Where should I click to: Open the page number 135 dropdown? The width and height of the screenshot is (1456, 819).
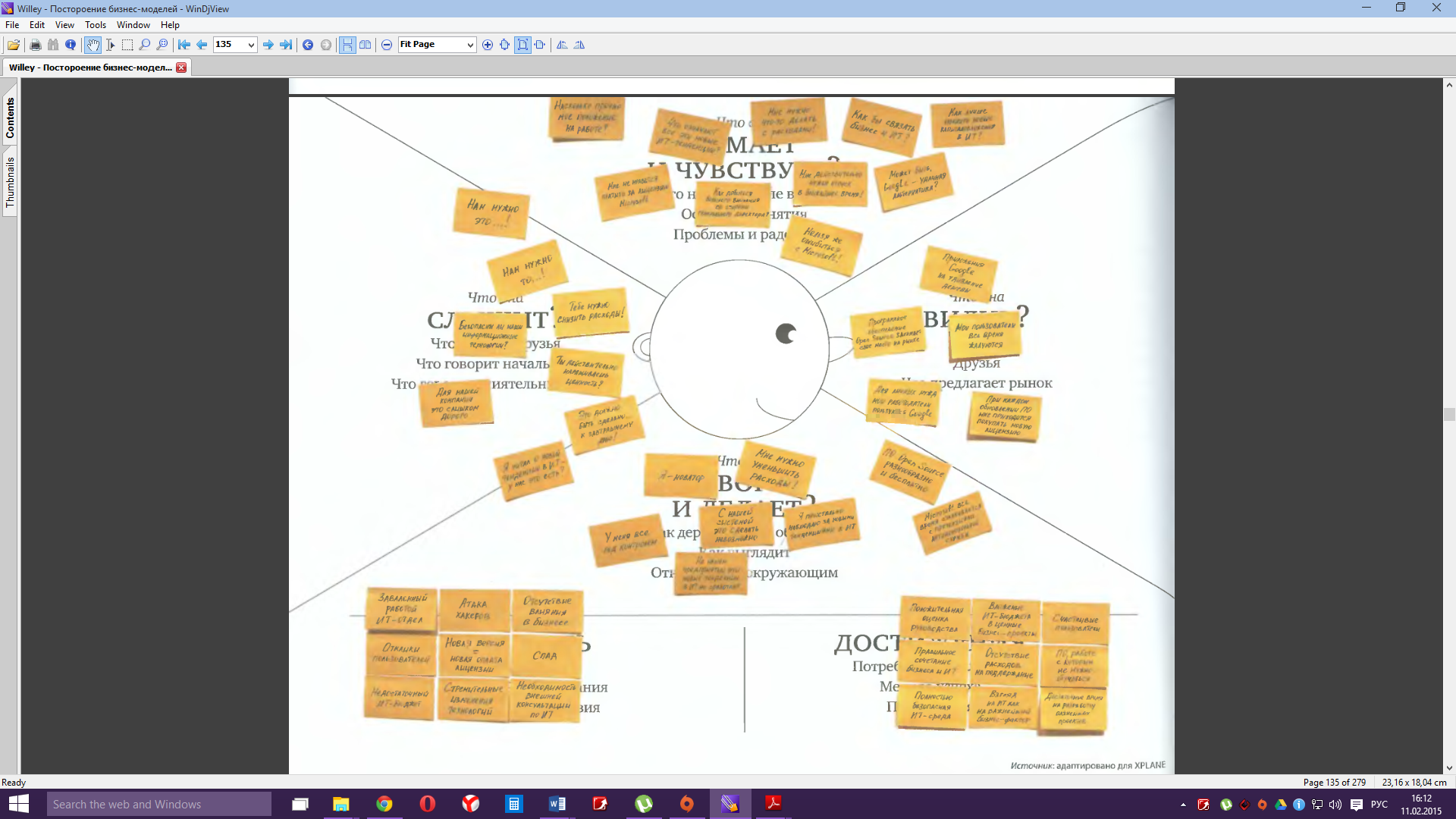251,45
